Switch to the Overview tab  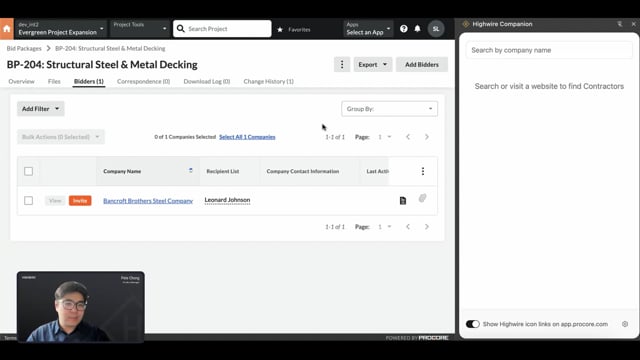pyautogui.click(x=22, y=81)
